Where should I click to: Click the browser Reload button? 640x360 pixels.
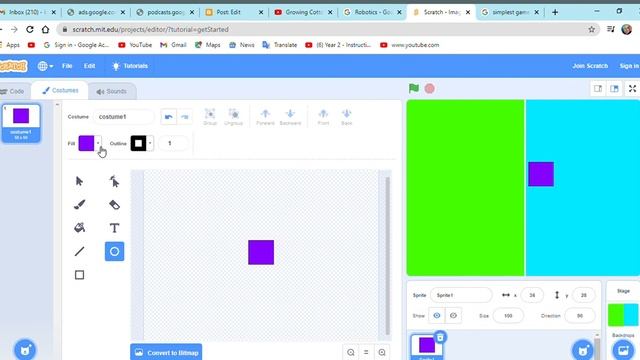click(30, 29)
